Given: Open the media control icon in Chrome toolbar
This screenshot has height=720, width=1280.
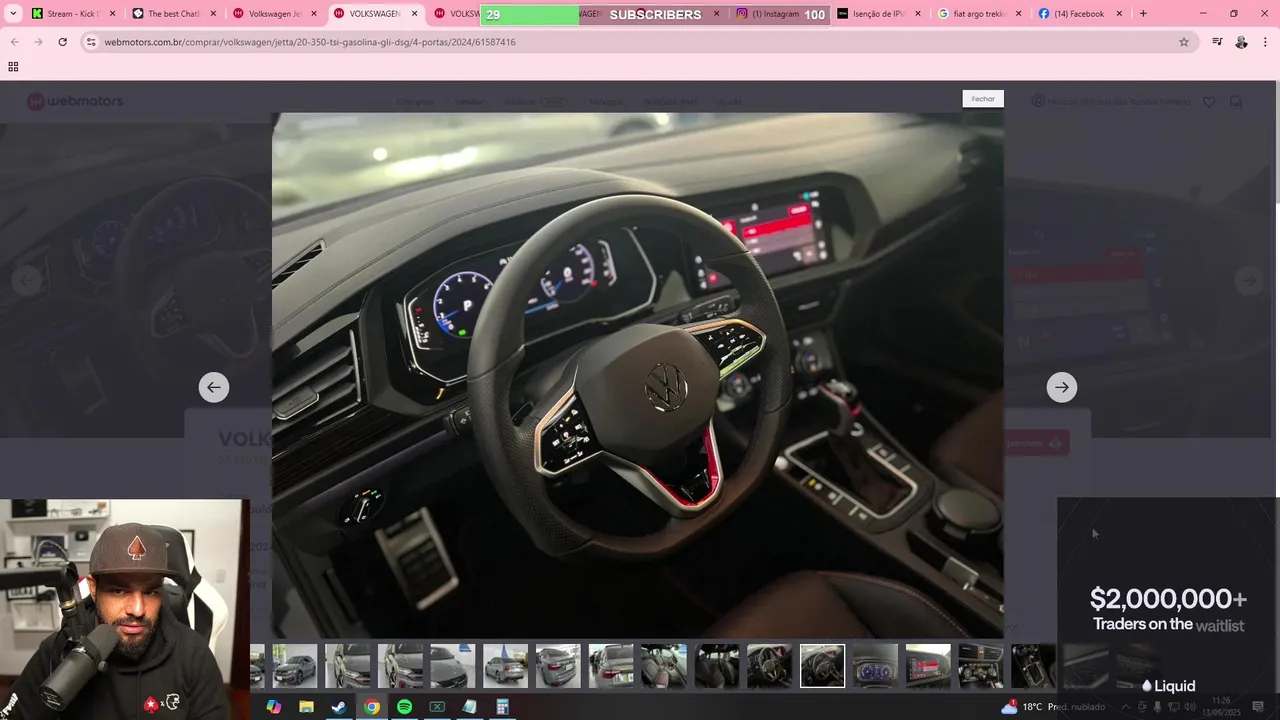Looking at the screenshot, I should [x=1217, y=42].
